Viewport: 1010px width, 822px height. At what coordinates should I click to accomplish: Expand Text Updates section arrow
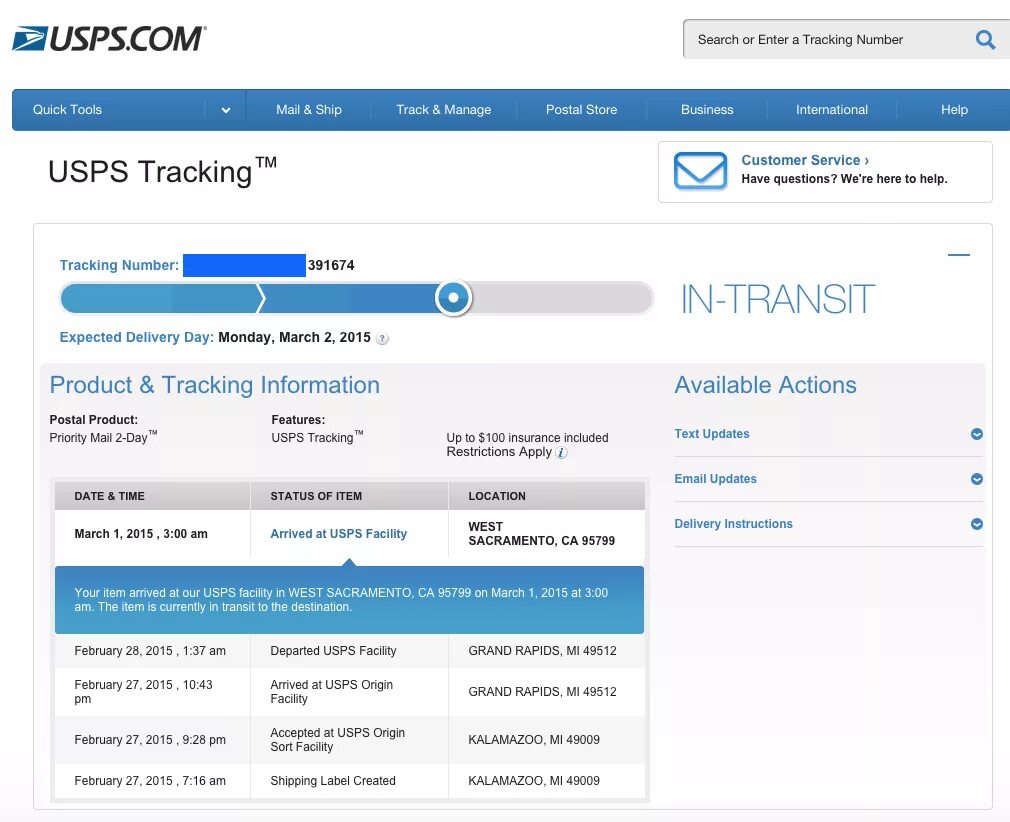(977, 434)
